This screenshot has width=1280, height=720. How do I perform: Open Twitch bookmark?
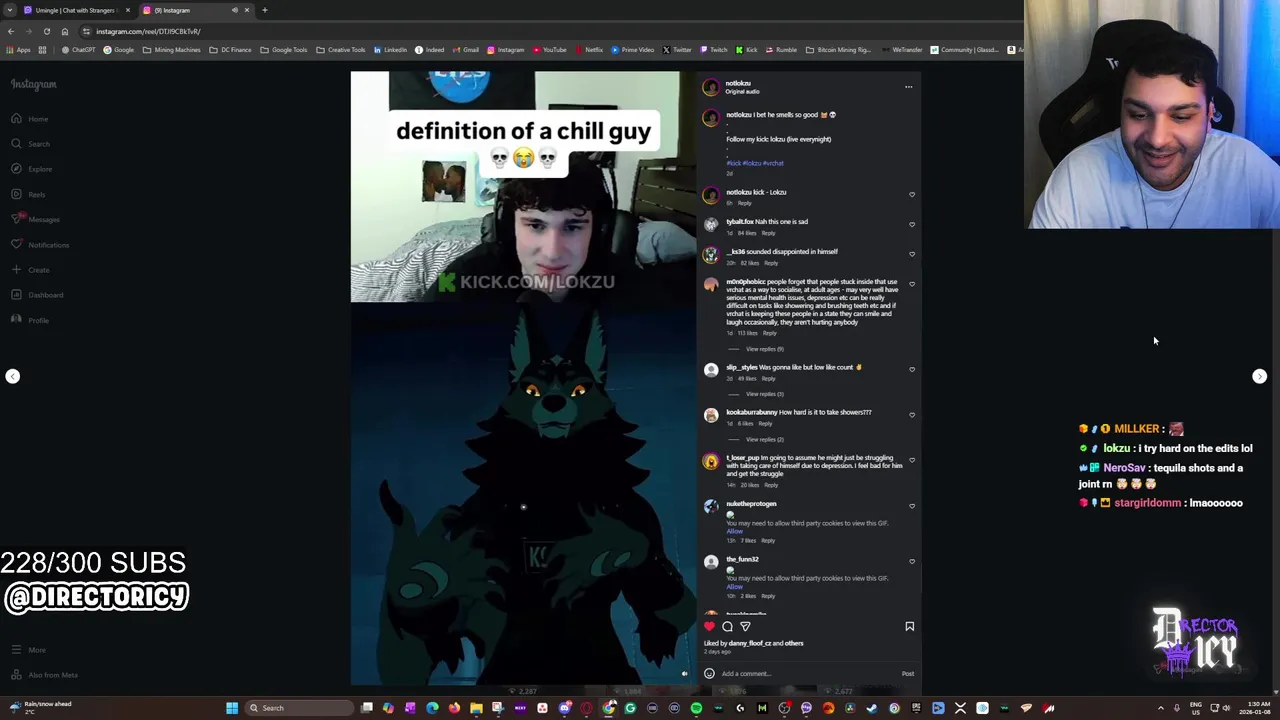pyautogui.click(x=713, y=50)
